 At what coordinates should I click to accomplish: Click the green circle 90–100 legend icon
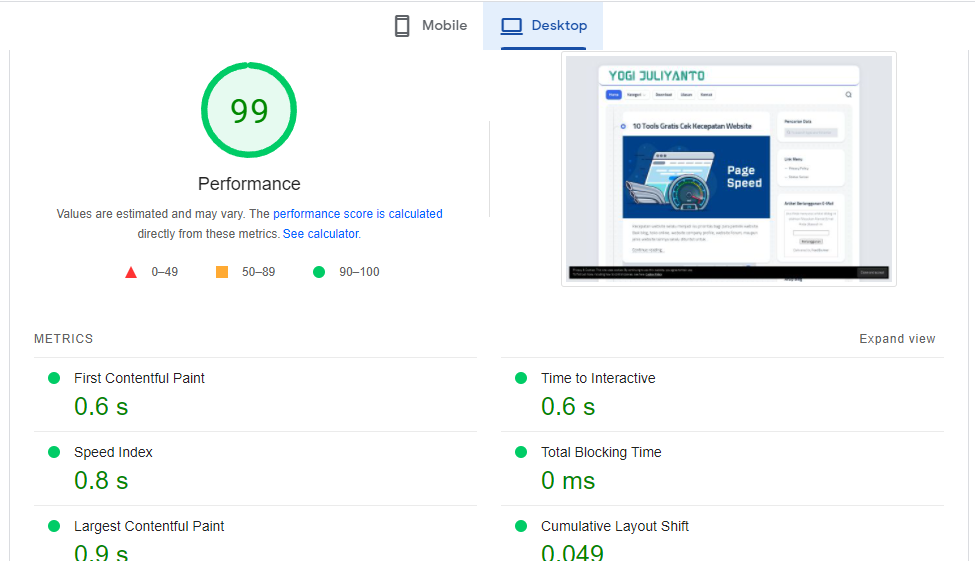click(319, 272)
